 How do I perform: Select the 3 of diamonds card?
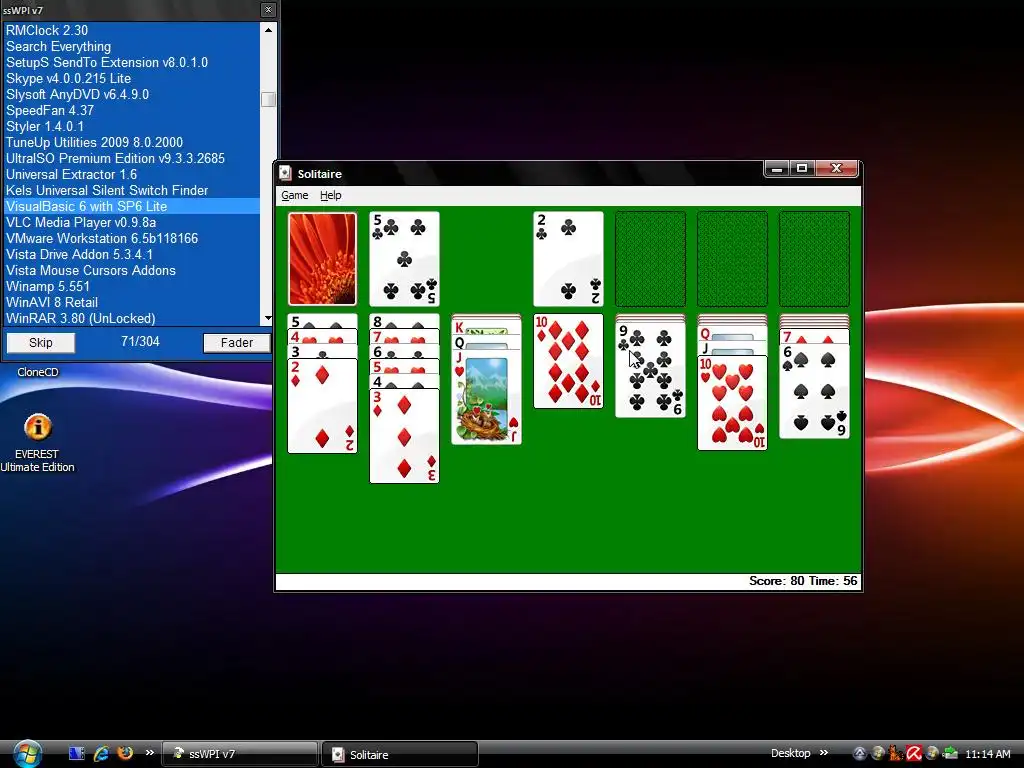404,436
